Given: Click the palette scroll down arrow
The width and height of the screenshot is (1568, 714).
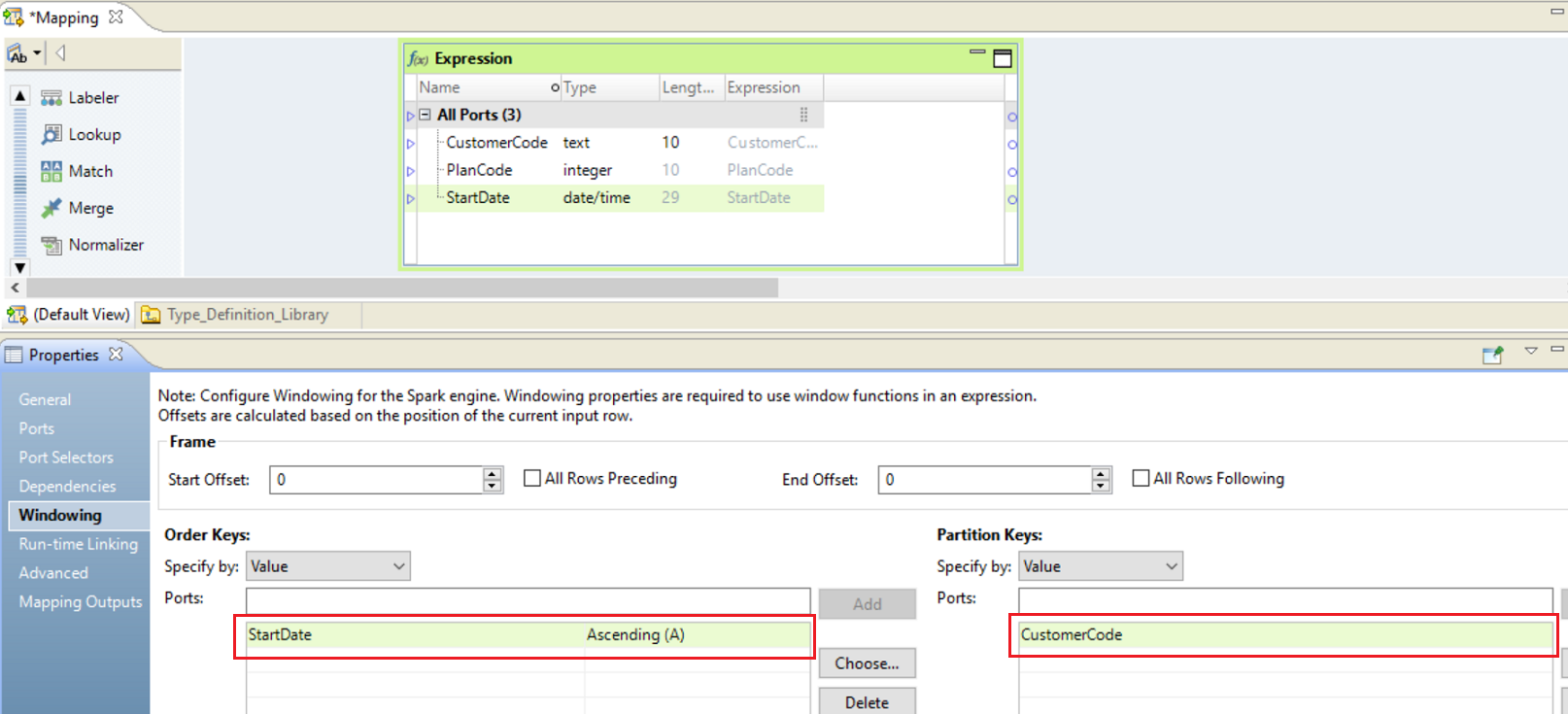Looking at the screenshot, I should pos(19,267).
